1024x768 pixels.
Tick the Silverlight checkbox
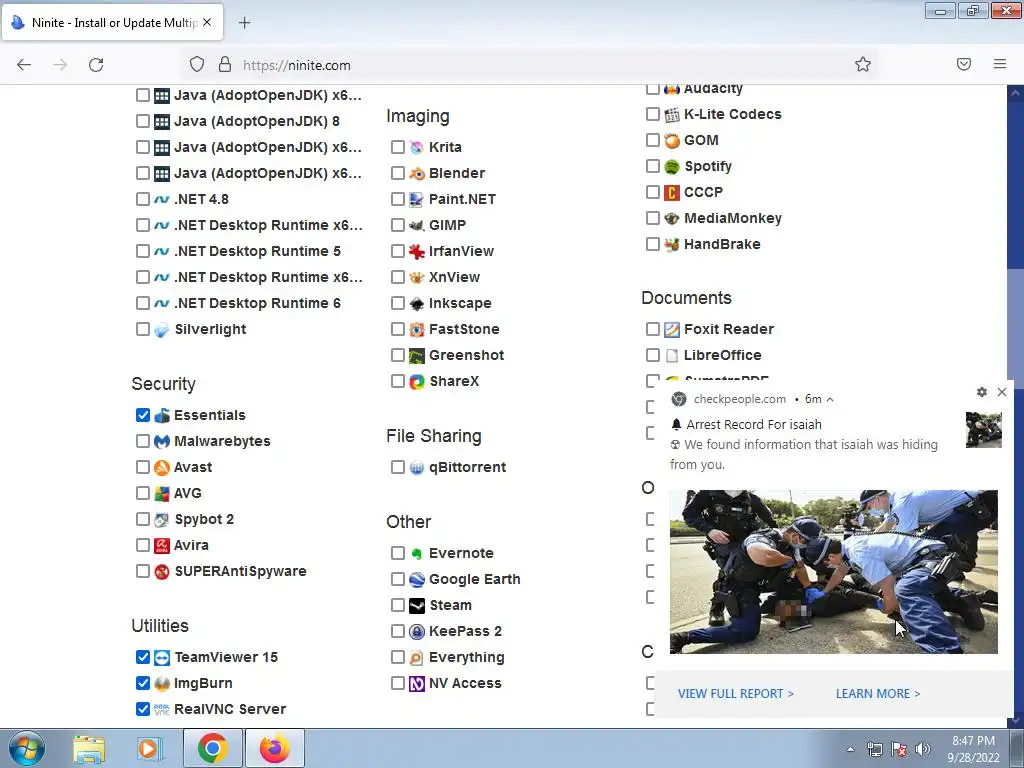143,329
